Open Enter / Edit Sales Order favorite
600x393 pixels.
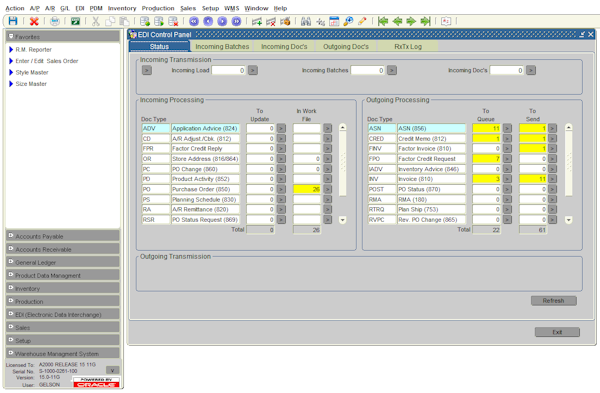(47, 61)
